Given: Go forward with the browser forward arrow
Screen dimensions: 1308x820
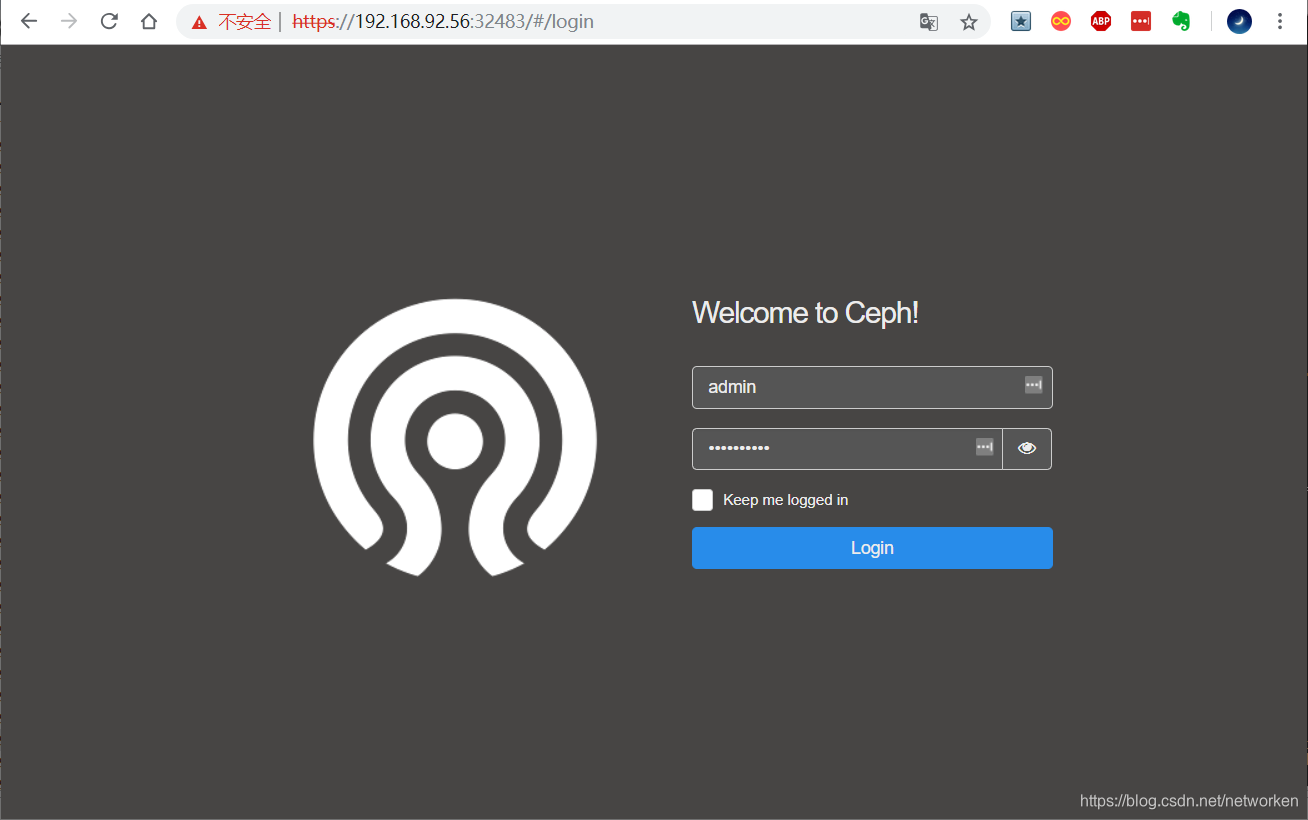Looking at the screenshot, I should tap(69, 21).
